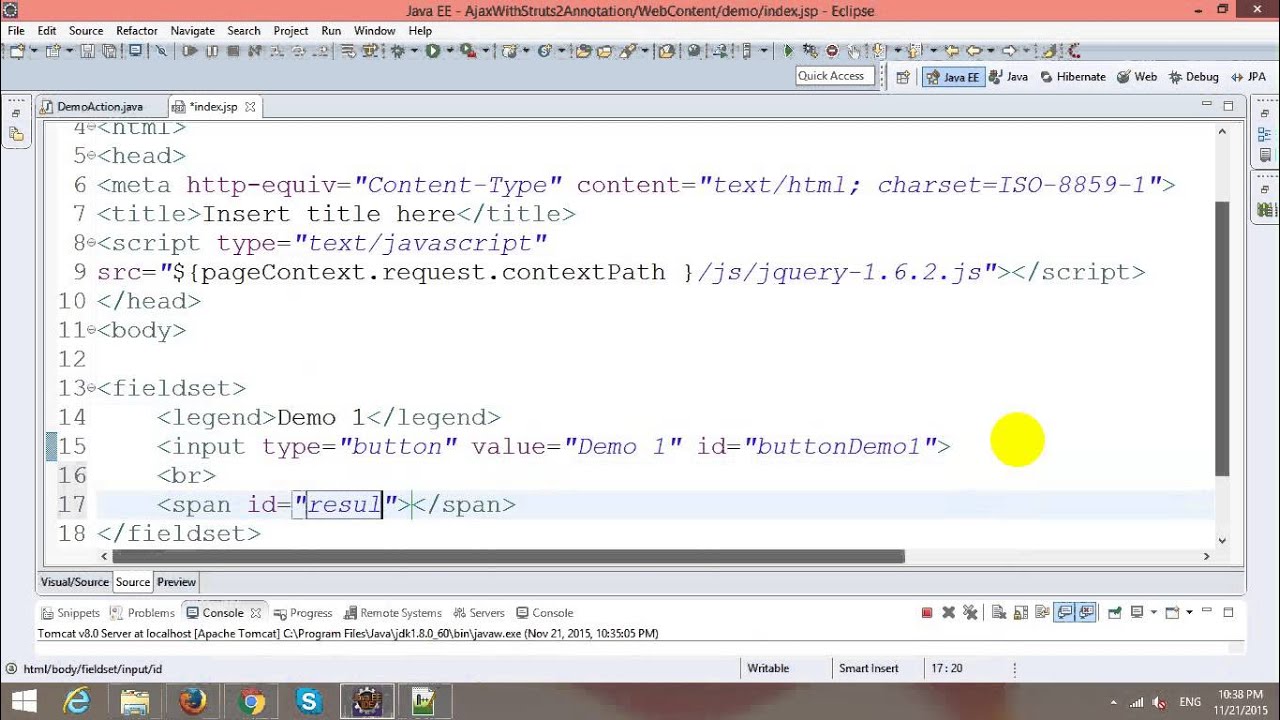Click the editor vertical scrollbar thumb
The image size is (1280, 720).
click(1222, 338)
